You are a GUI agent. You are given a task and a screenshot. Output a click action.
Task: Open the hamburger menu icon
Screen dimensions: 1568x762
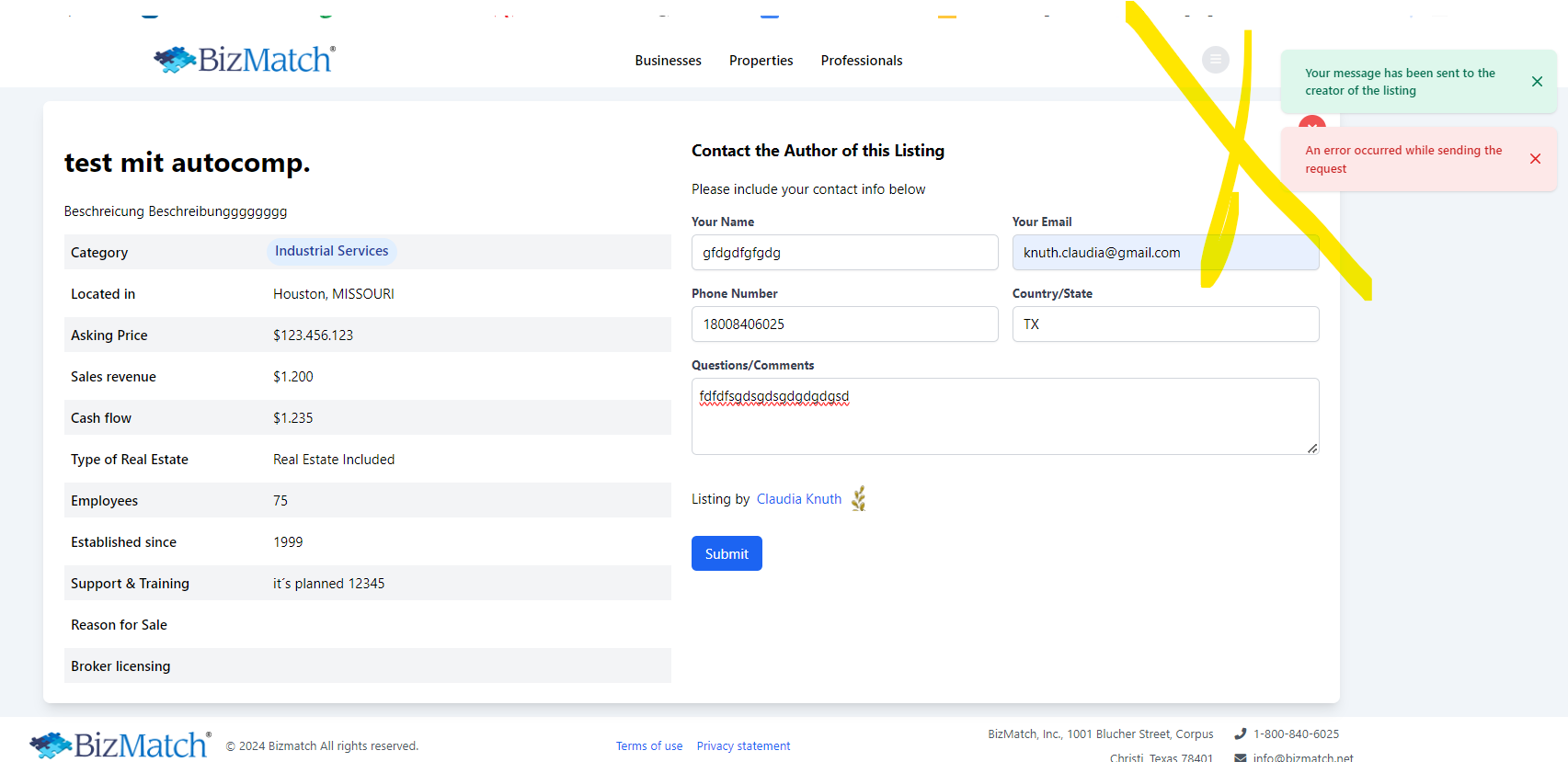tap(1215, 60)
